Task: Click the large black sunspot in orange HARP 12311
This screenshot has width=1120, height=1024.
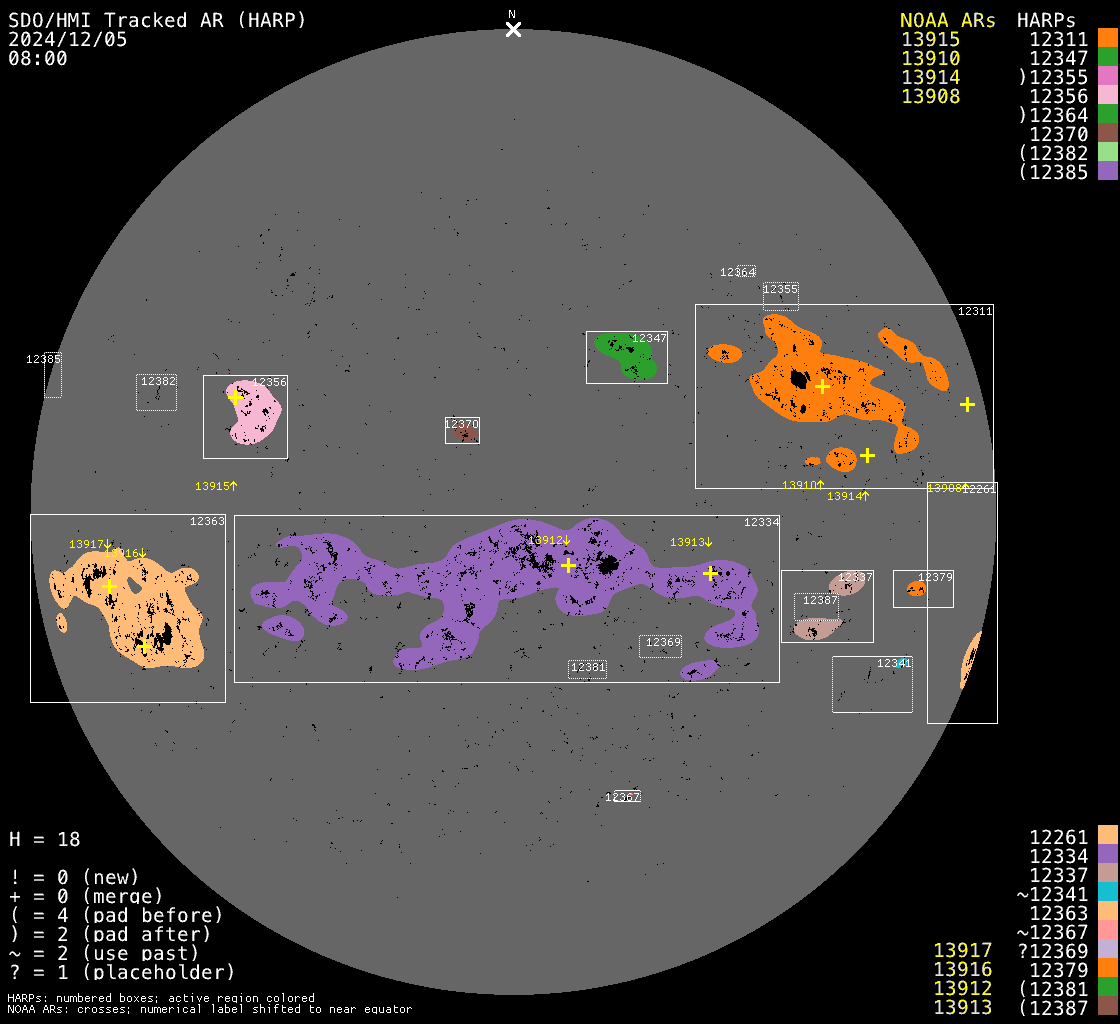Action: pos(798,379)
